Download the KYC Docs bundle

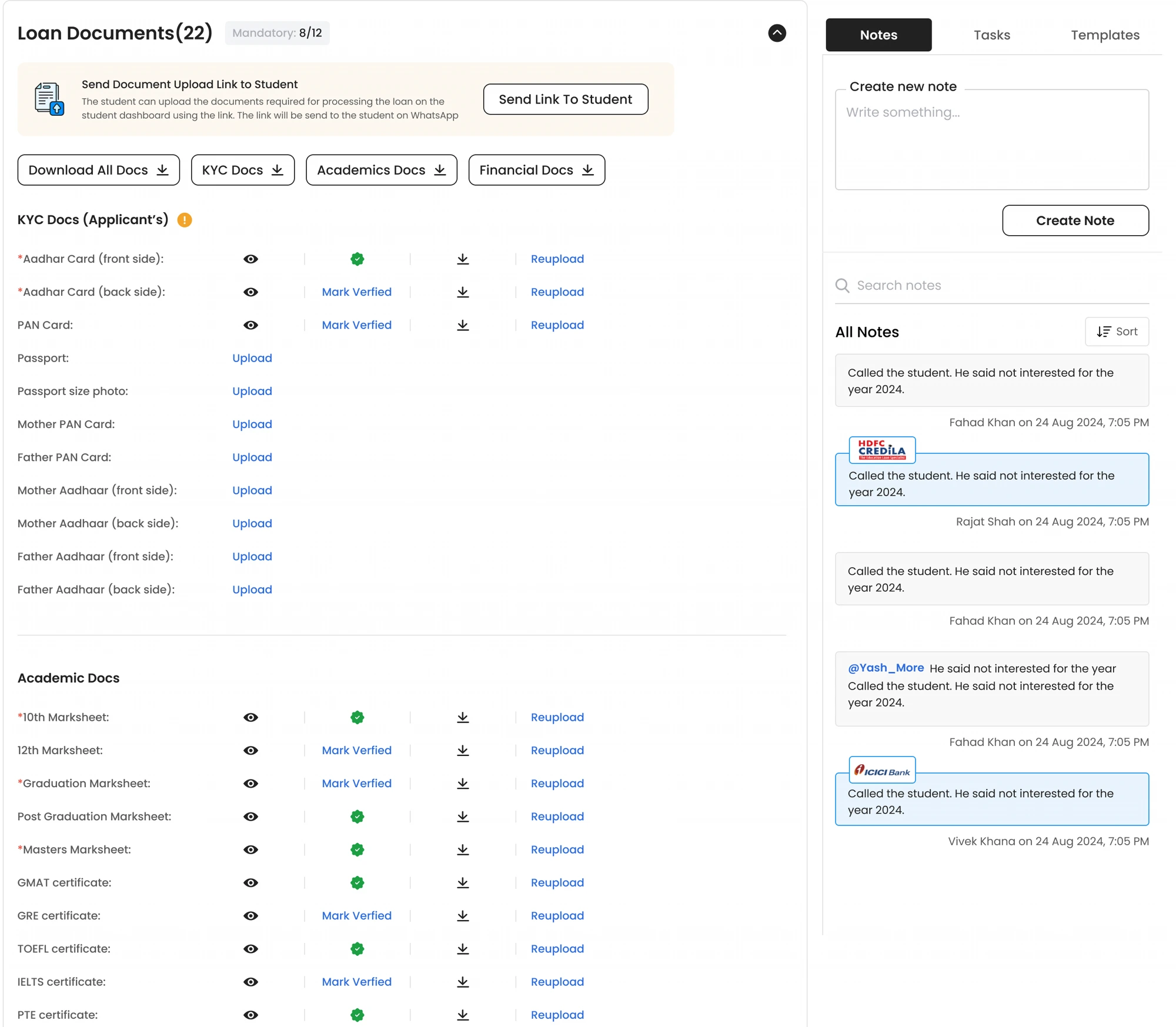[243, 170]
